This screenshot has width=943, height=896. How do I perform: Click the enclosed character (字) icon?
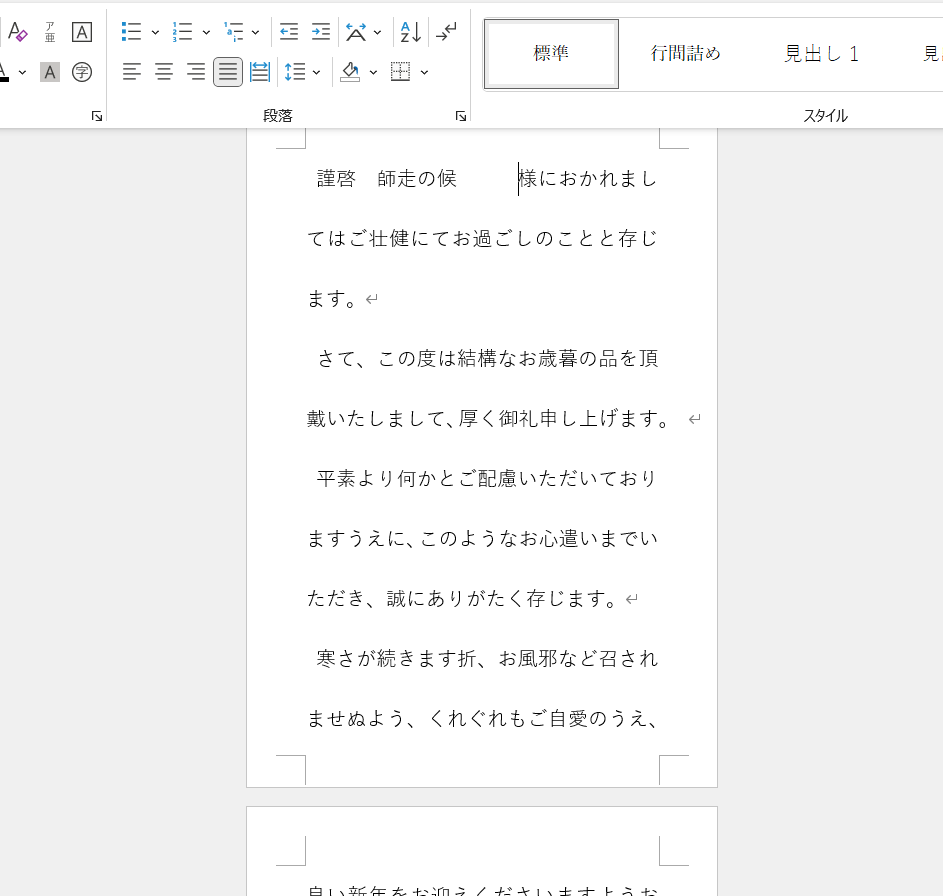click(x=82, y=72)
